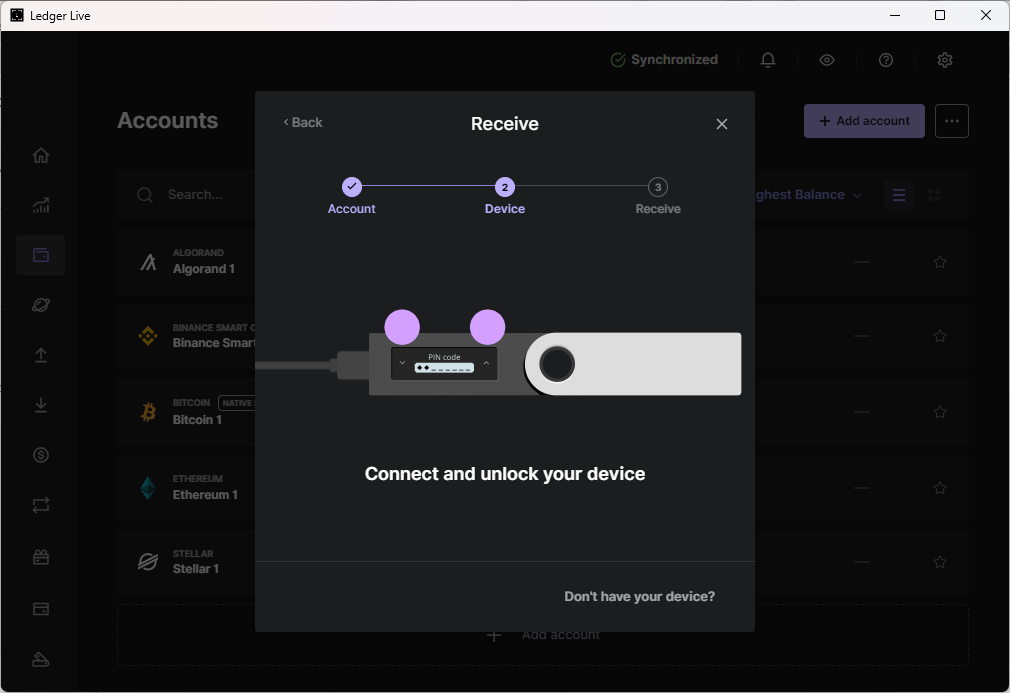Image resolution: width=1010 pixels, height=693 pixels.
Task: Click the dashed Add account area at bottom
Action: 542,634
